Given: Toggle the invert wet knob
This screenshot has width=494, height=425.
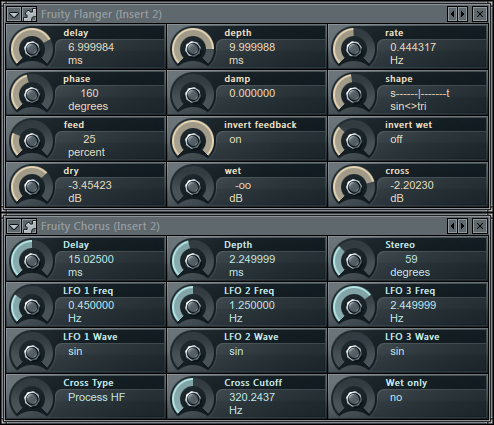Looking at the screenshot, I should click(354, 141).
